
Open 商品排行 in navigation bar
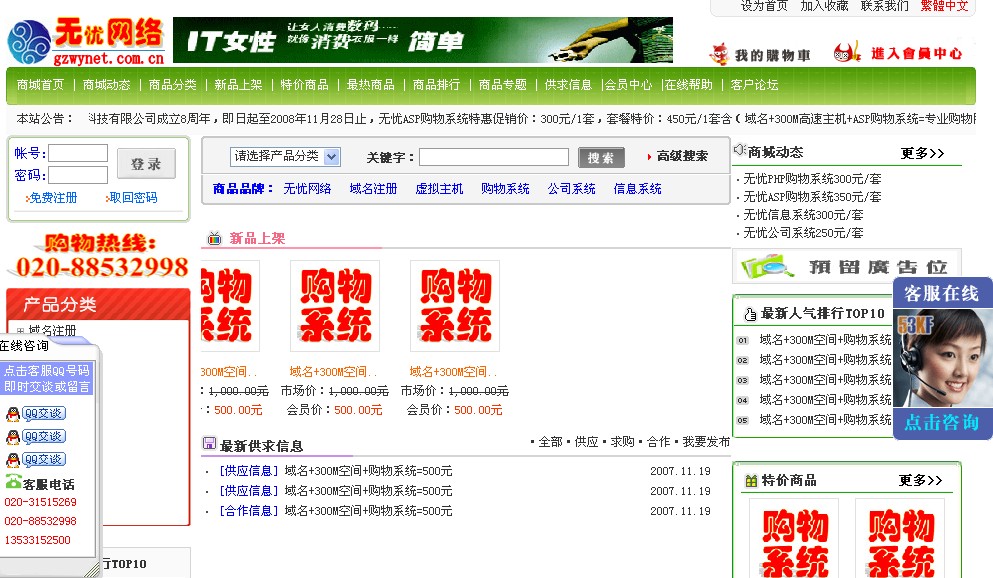[x=436, y=85]
